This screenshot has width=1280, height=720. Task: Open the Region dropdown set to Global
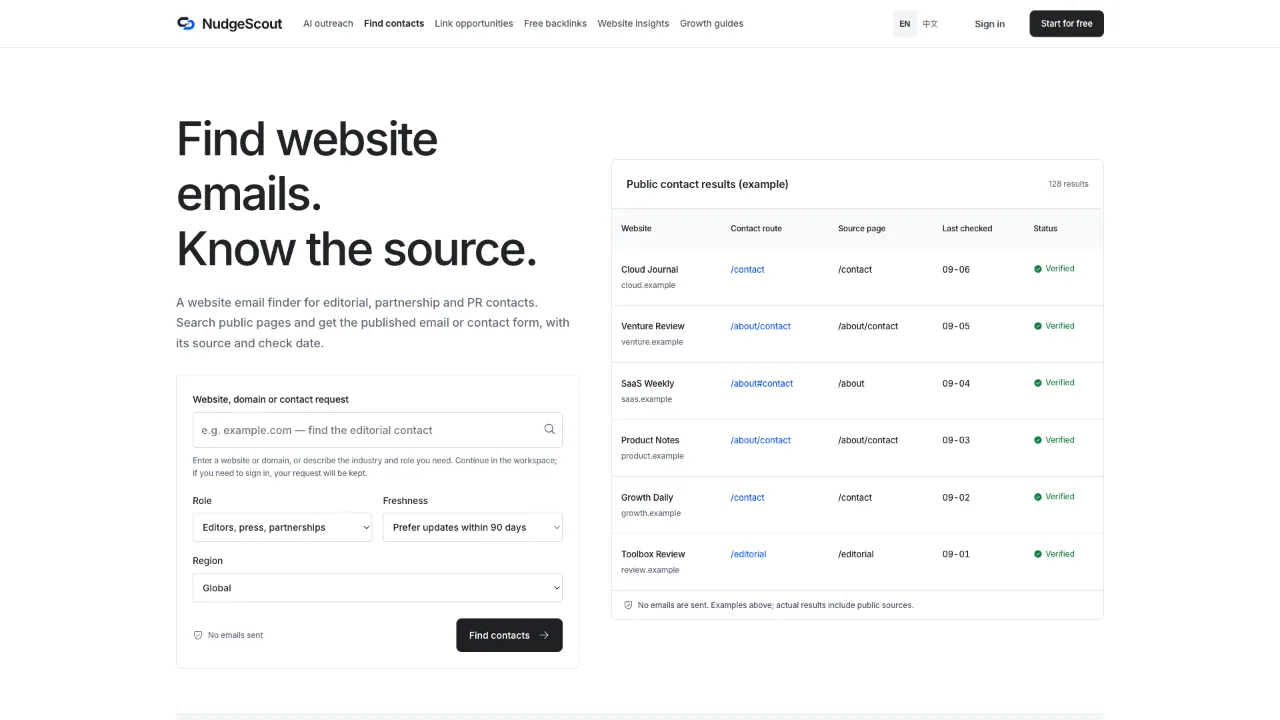pyautogui.click(x=378, y=588)
